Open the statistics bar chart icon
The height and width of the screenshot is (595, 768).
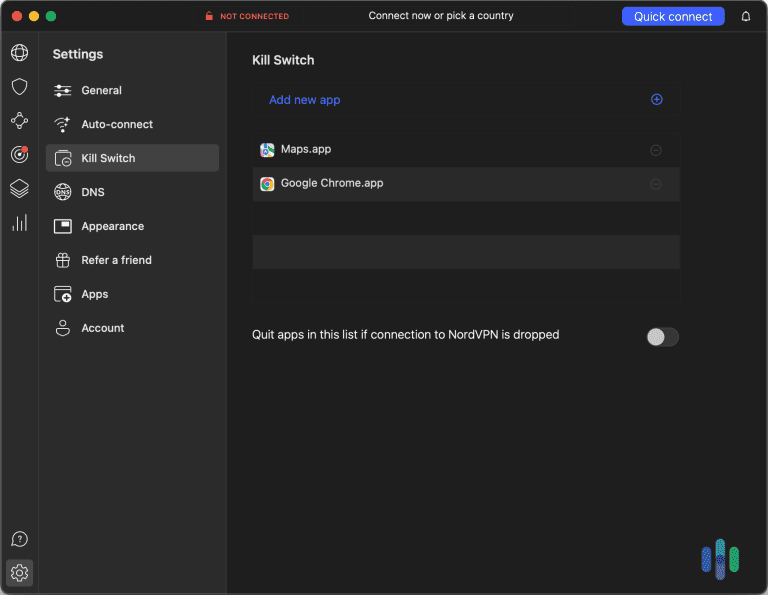coord(19,222)
